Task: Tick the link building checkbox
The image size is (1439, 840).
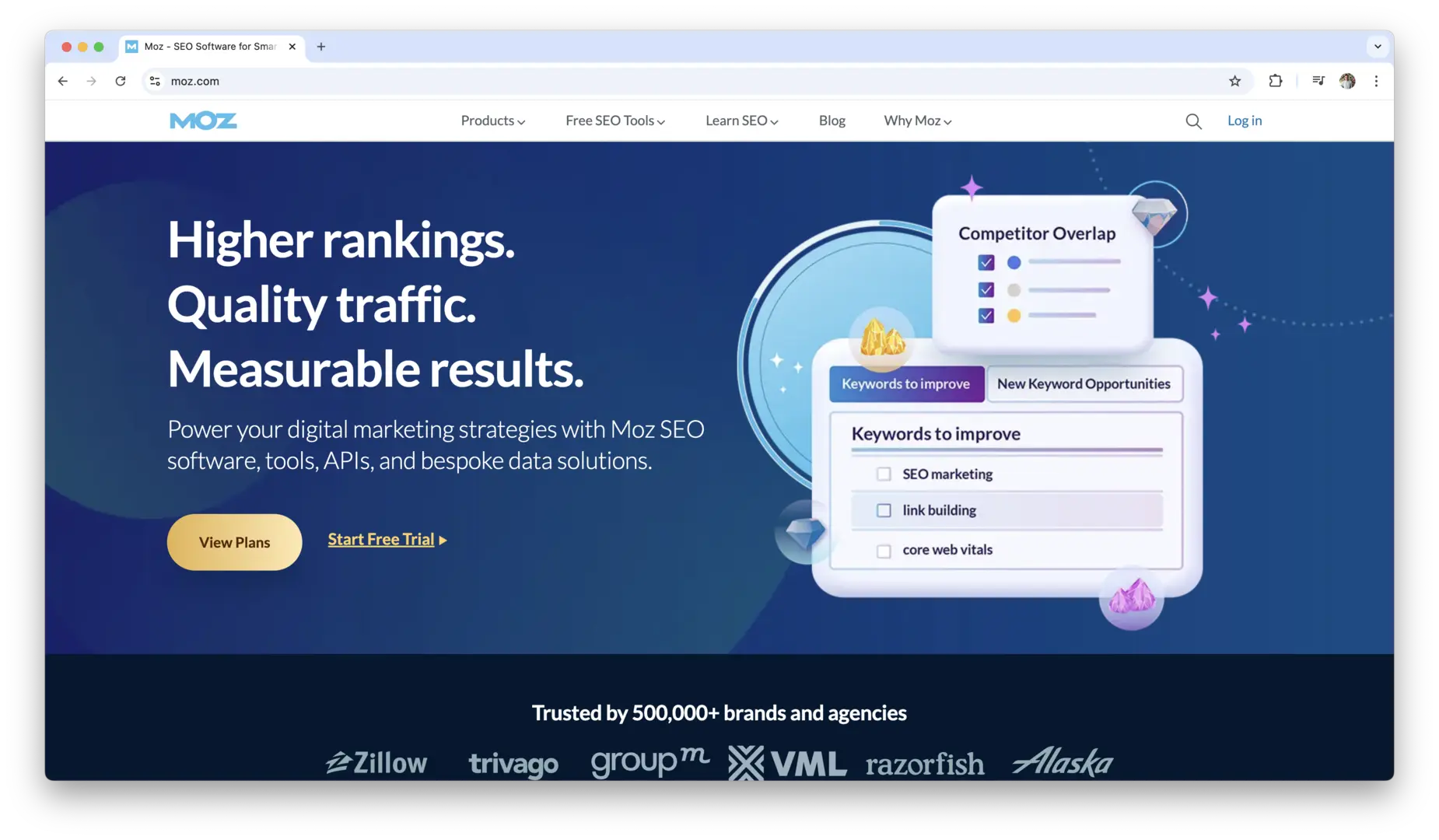Action: [x=884, y=511]
